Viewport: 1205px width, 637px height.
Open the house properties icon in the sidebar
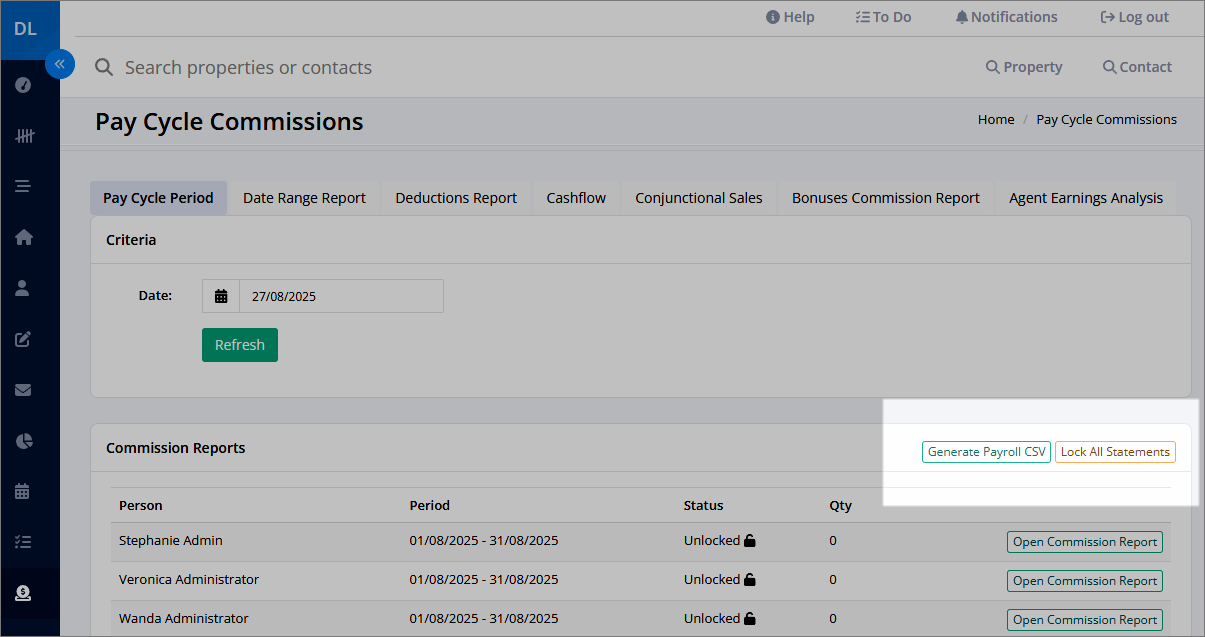(x=24, y=237)
